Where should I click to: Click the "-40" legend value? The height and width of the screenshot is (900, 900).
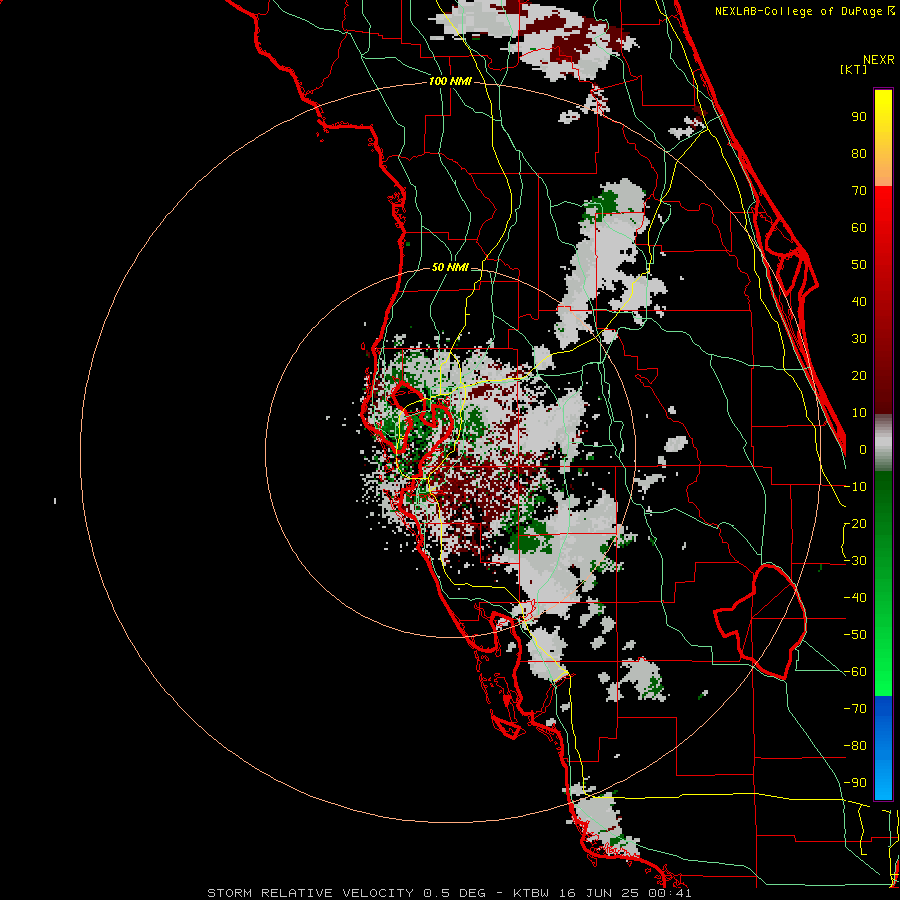[855, 598]
